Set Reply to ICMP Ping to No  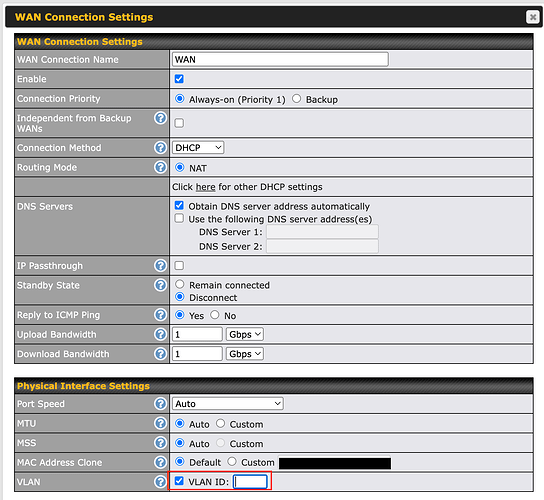tap(215, 315)
